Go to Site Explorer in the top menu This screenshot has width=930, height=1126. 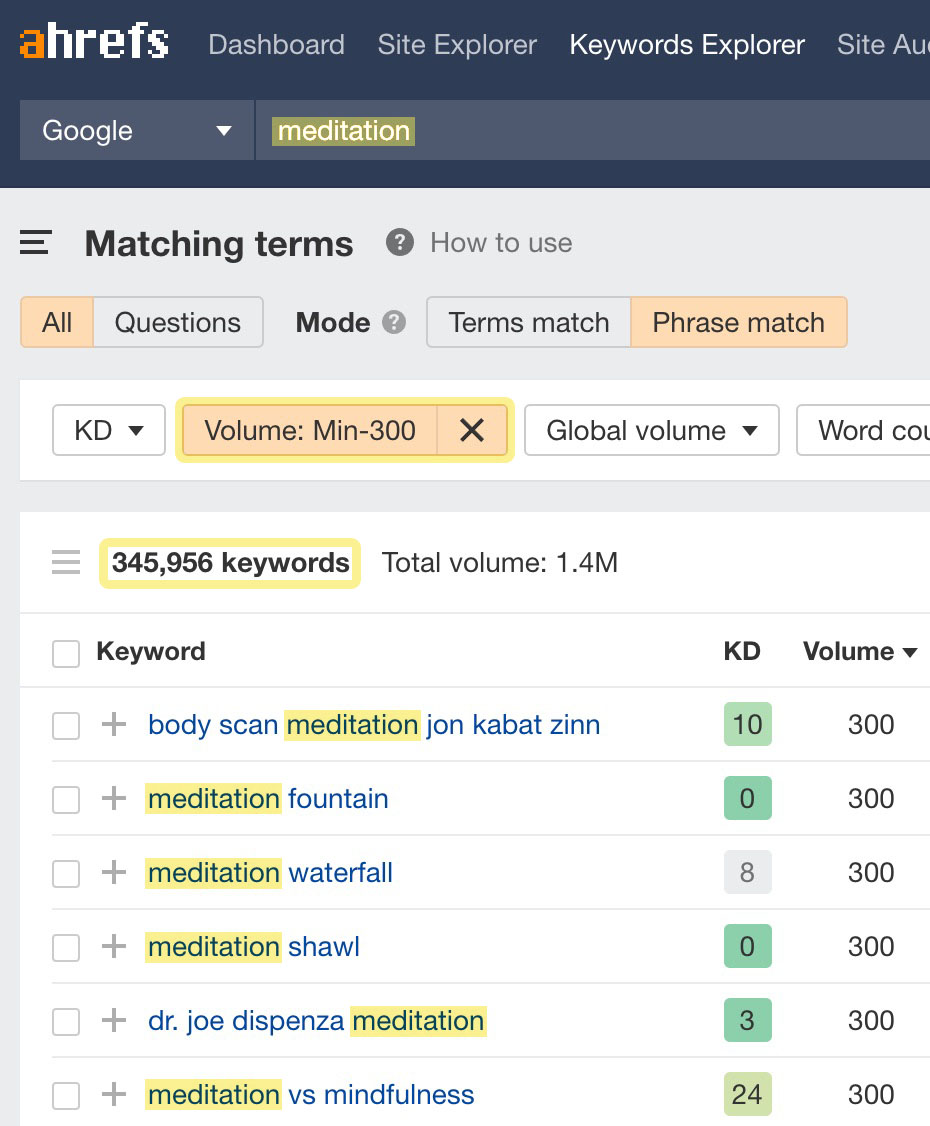tap(457, 45)
